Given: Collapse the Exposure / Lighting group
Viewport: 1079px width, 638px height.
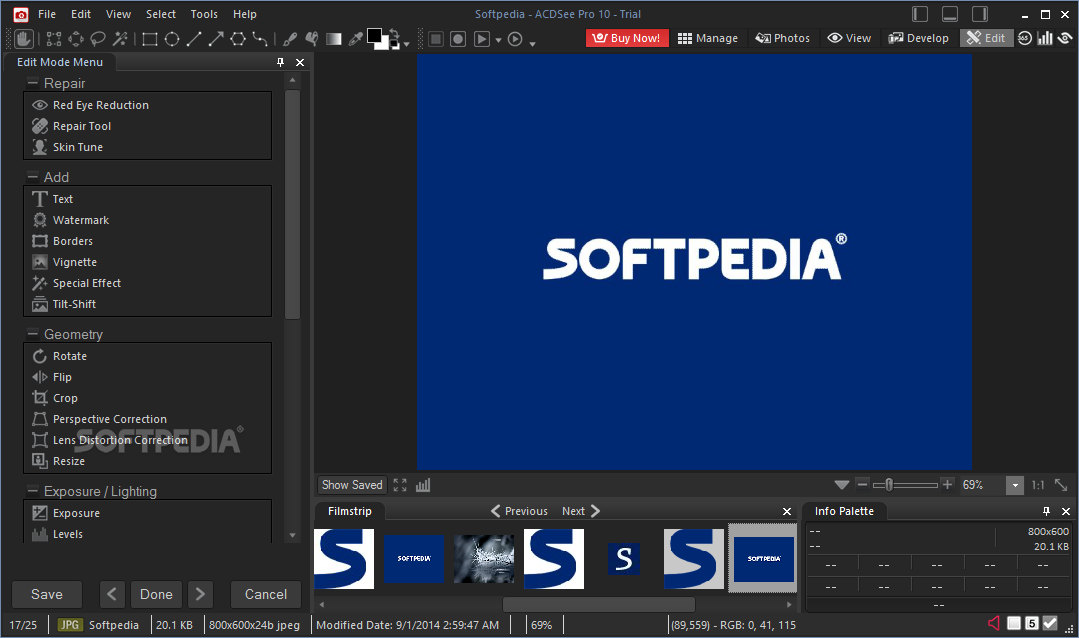Looking at the screenshot, I should coord(32,491).
